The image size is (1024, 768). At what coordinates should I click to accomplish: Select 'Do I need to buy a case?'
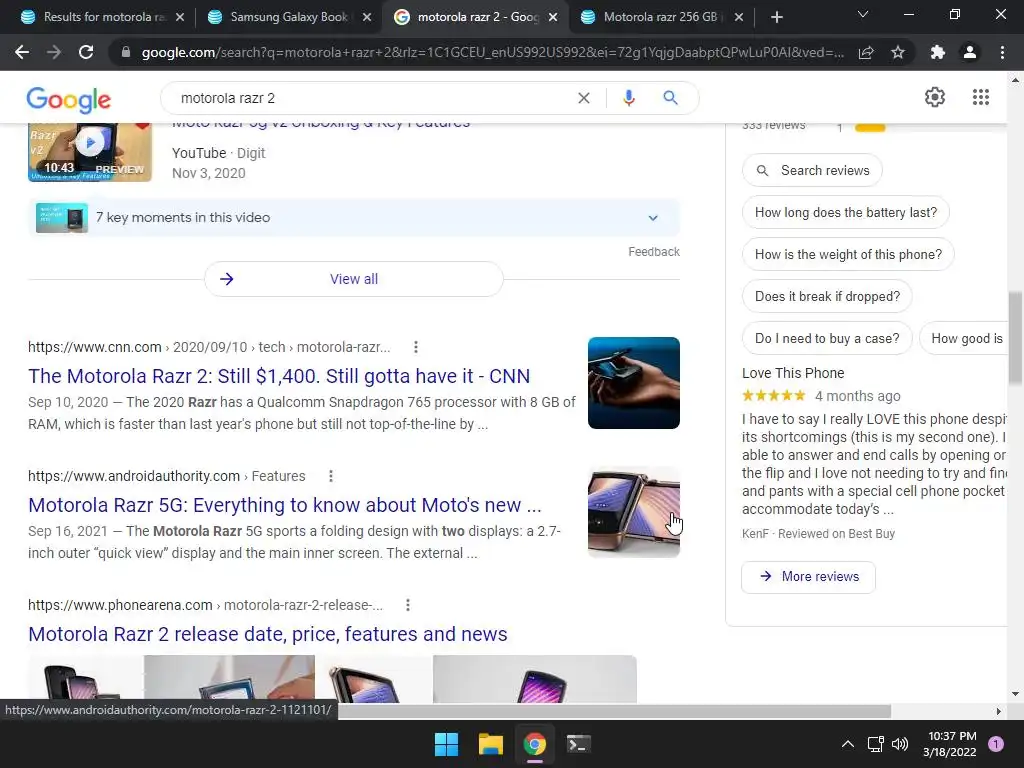(827, 338)
